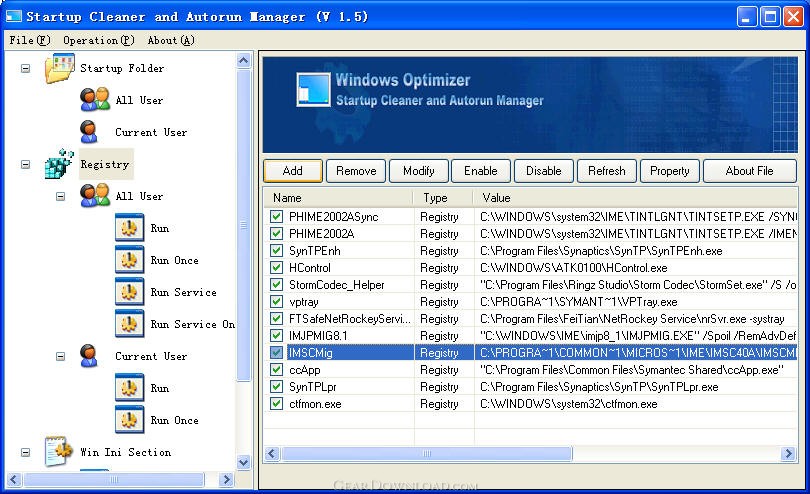Sort list by the Type column header
The image size is (810, 494).
pyautogui.click(x=443, y=197)
